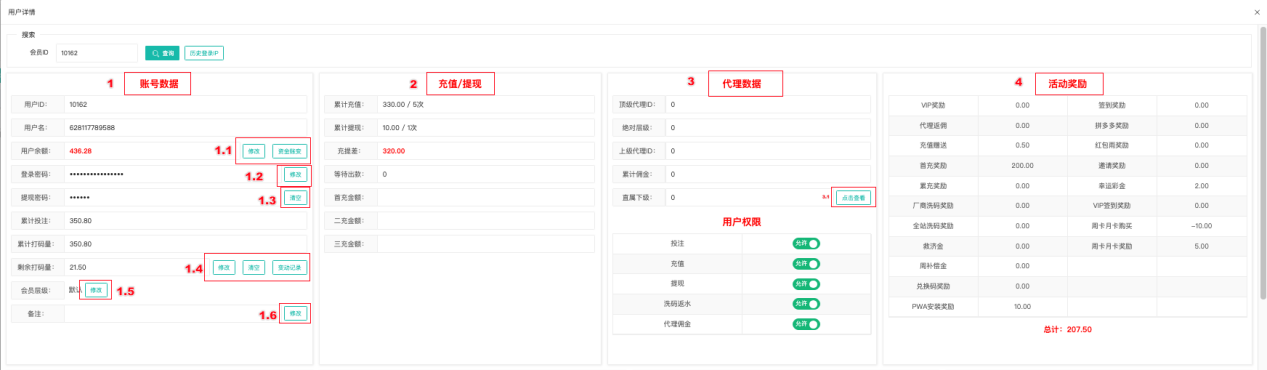The height and width of the screenshot is (370, 1267).
Task: Click the 剩余打码量 value 21.50
Action: point(78,267)
